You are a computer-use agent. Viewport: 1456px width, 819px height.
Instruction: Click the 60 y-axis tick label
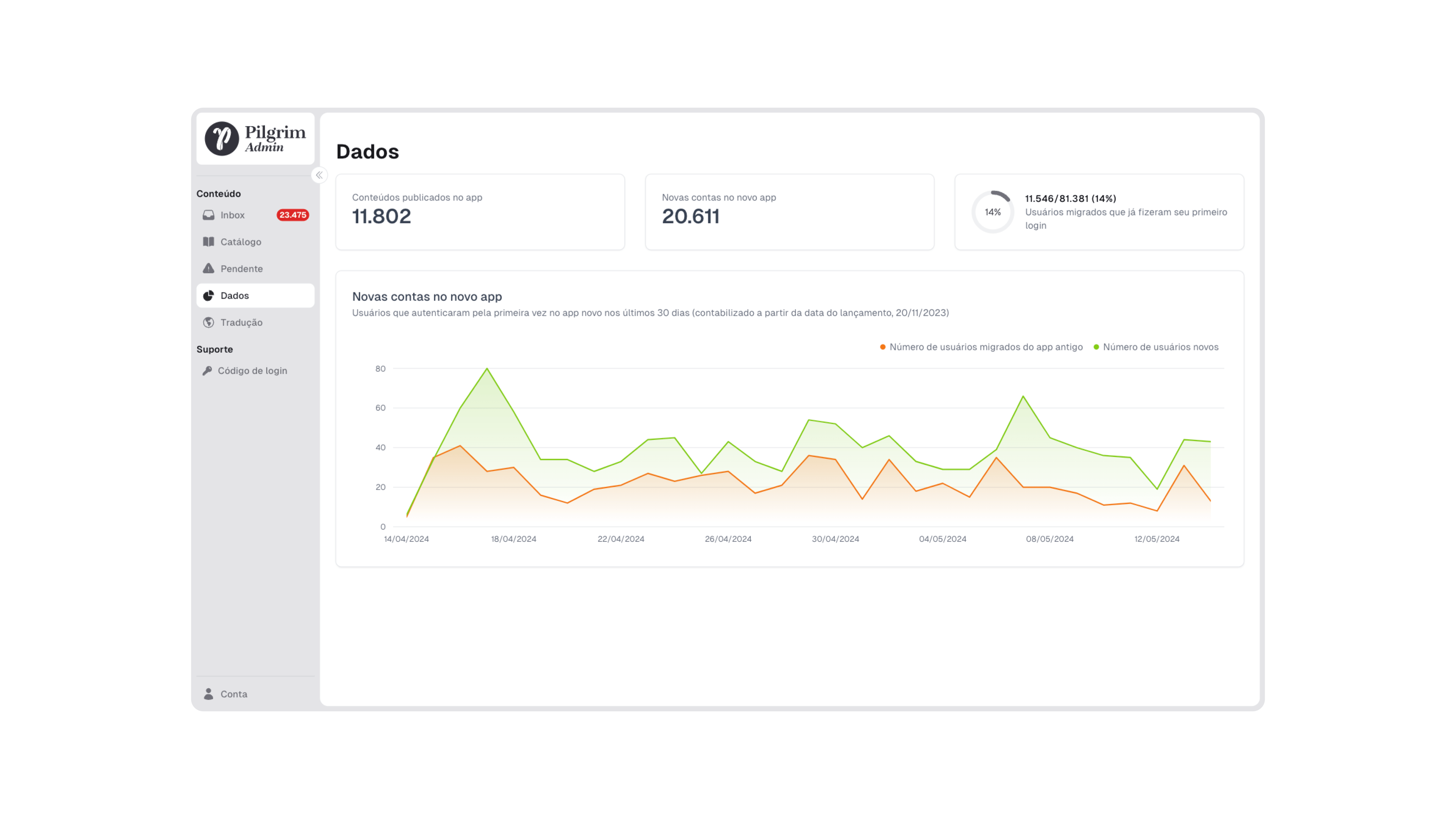(x=380, y=408)
